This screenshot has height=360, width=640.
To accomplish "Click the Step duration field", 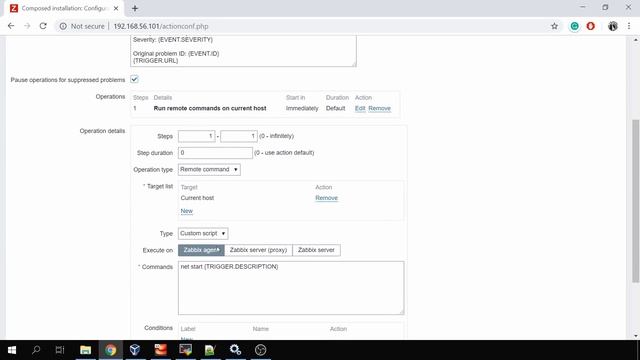I will click(x=215, y=153).
